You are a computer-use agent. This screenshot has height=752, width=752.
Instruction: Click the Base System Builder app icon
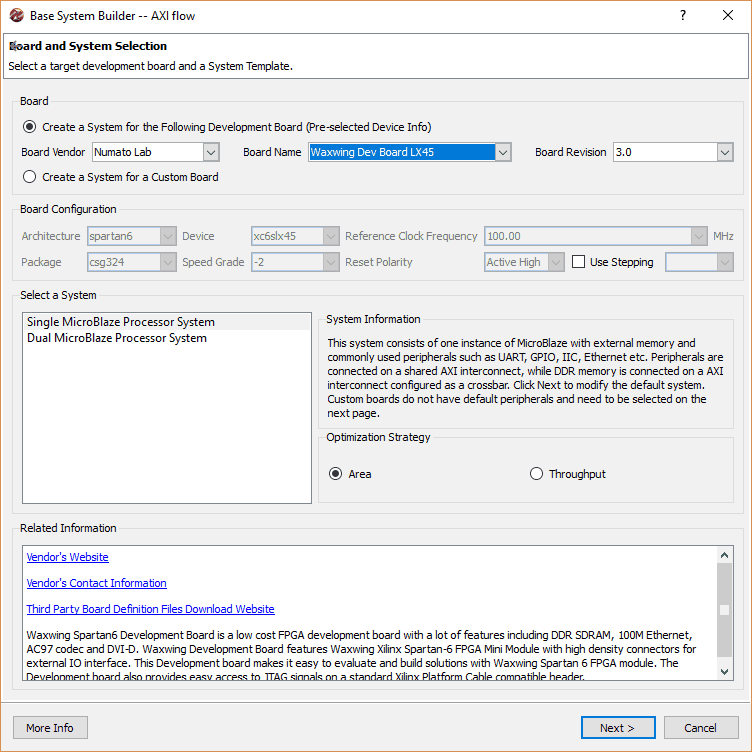point(16,16)
